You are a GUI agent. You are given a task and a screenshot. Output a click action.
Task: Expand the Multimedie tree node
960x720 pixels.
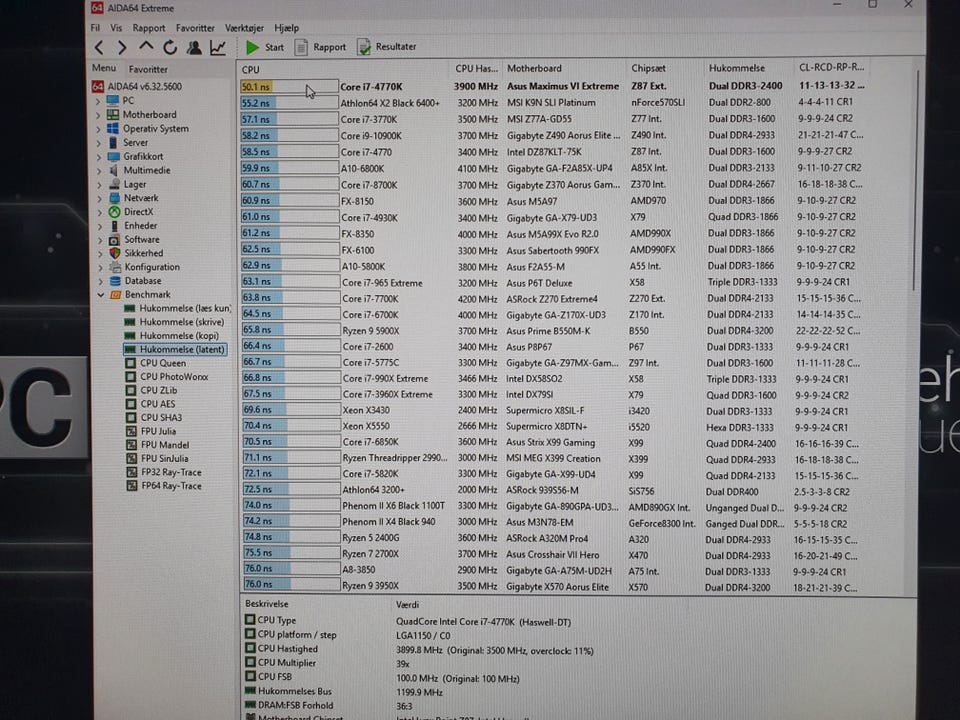coord(99,170)
